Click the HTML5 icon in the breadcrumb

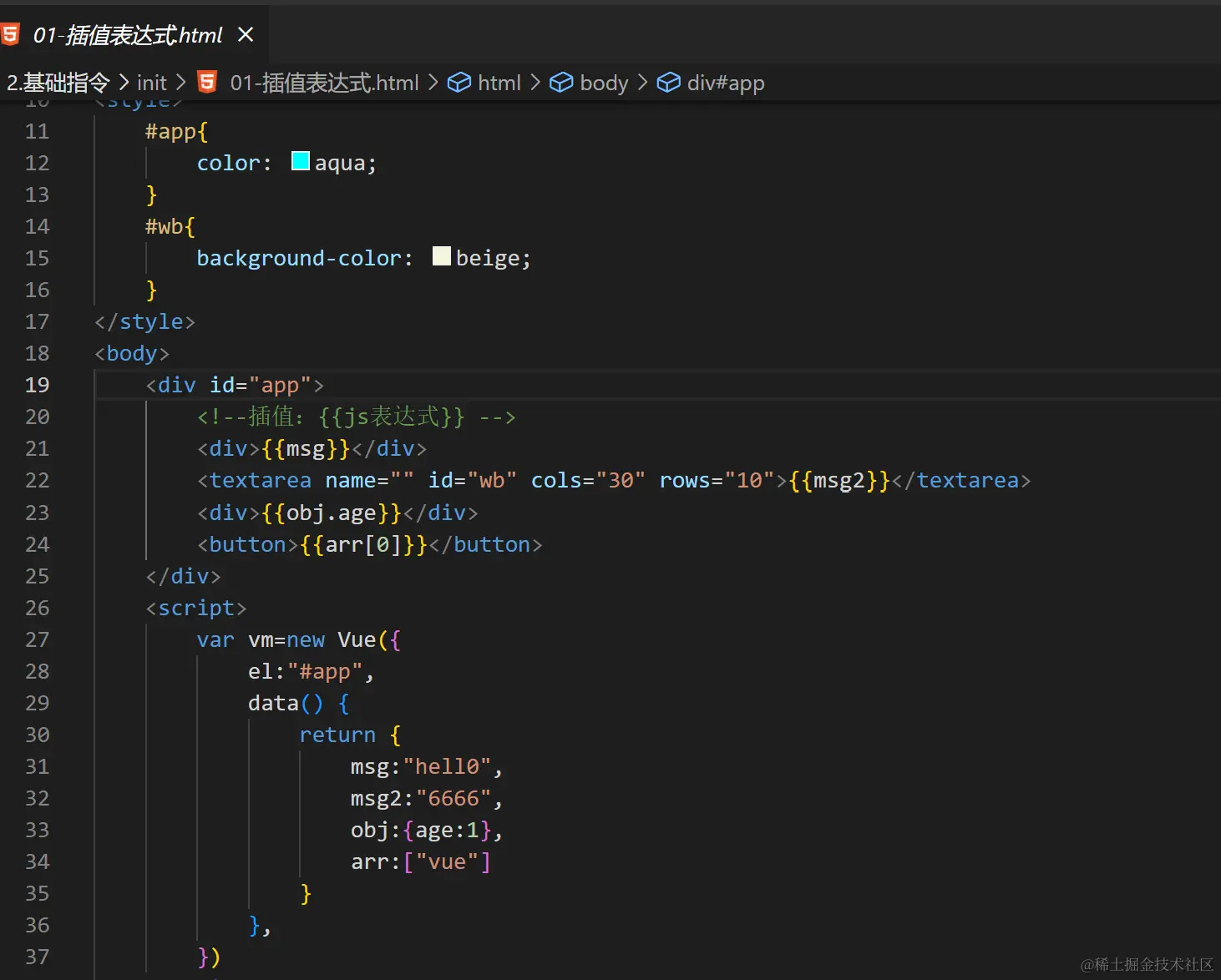(x=207, y=82)
